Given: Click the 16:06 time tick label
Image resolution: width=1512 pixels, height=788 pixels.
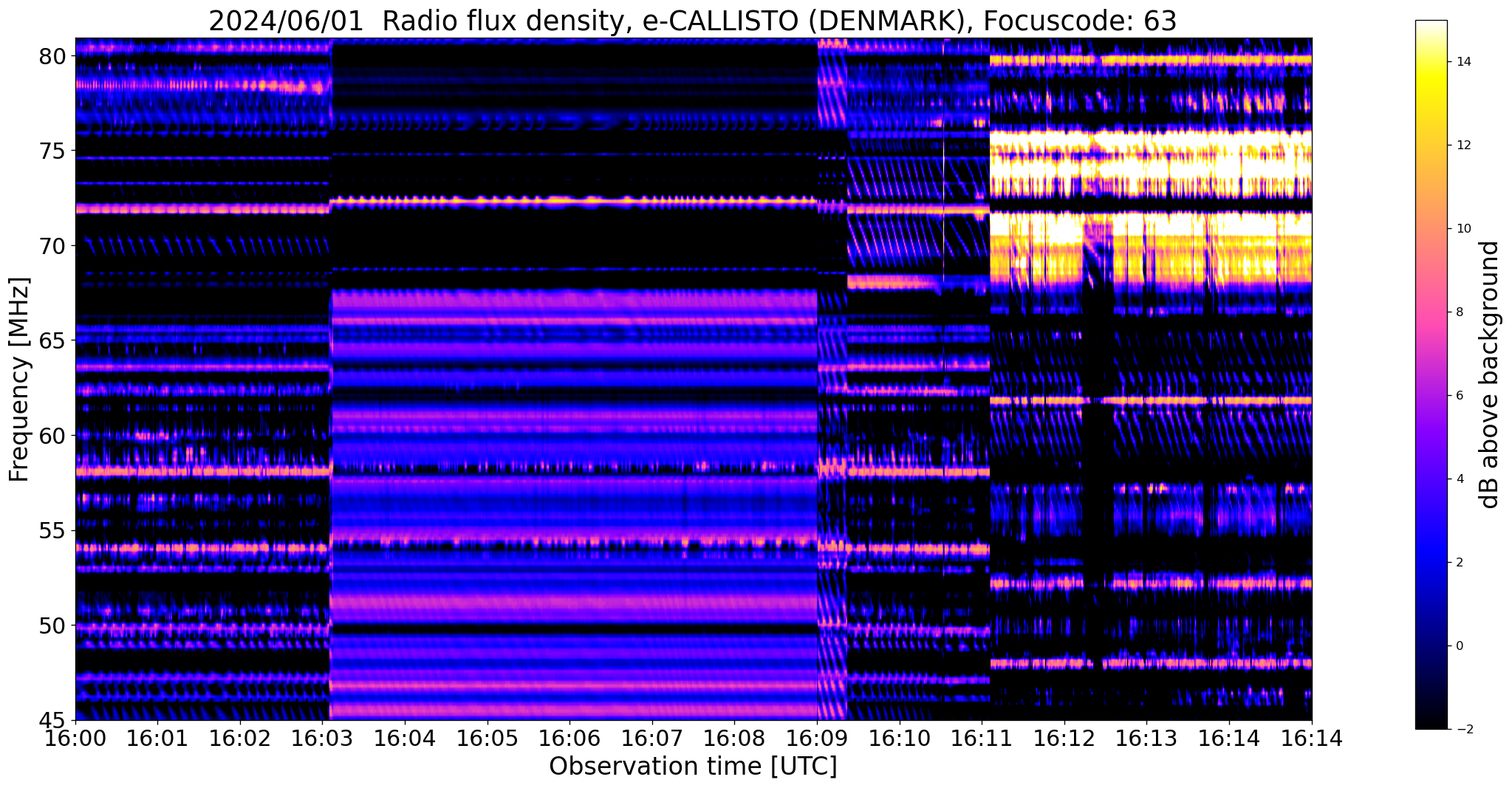Looking at the screenshot, I should tap(569, 738).
